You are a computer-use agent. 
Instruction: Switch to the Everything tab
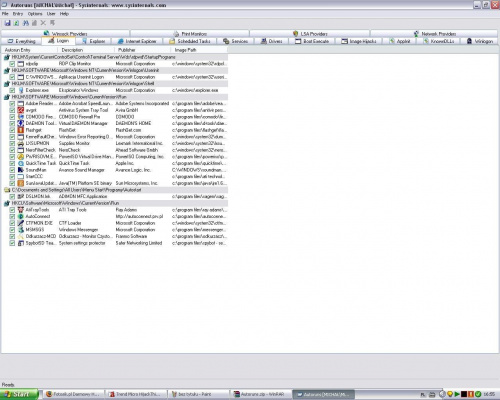[22, 41]
